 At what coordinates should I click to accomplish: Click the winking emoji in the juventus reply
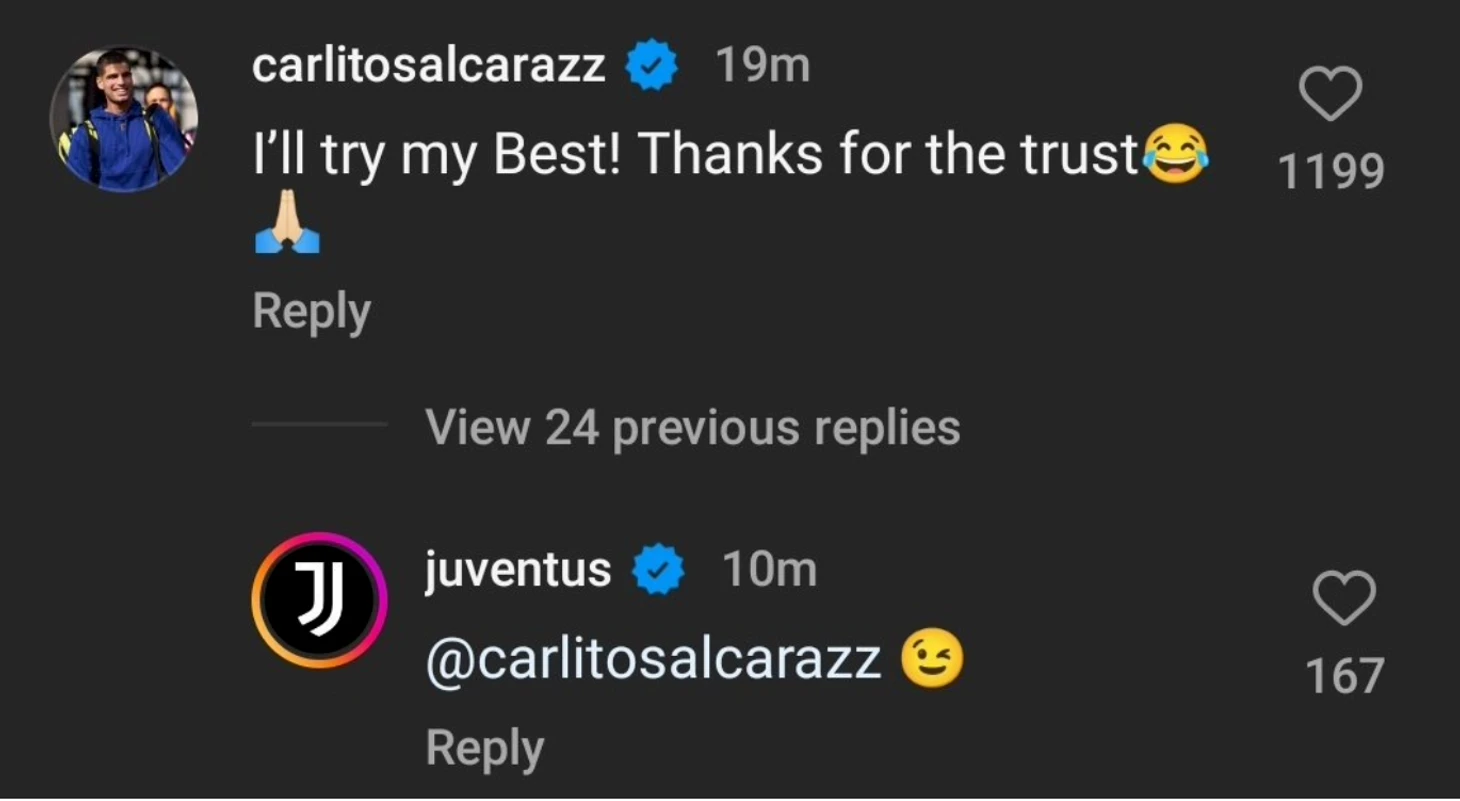point(932,660)
